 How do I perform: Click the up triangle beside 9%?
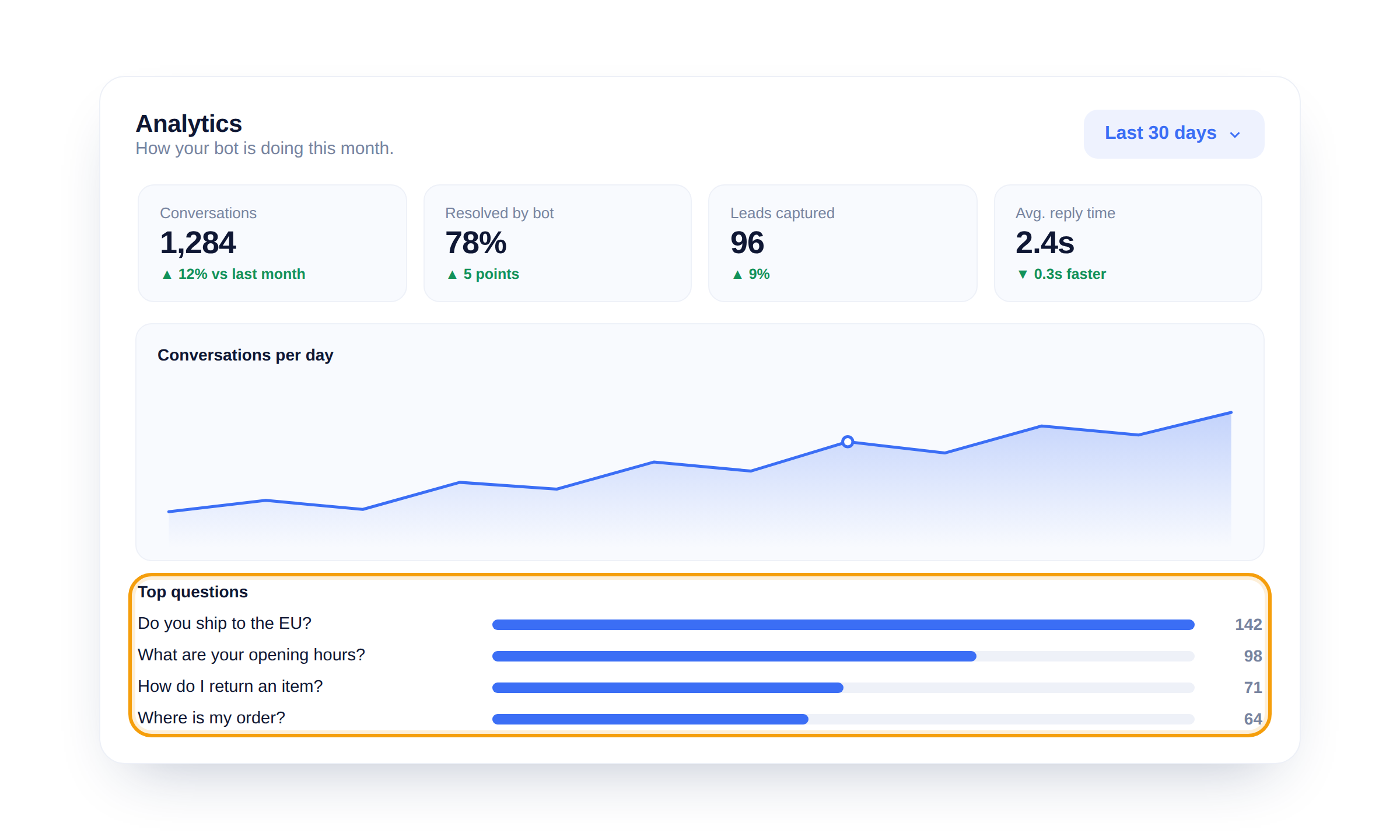[737, 274]
